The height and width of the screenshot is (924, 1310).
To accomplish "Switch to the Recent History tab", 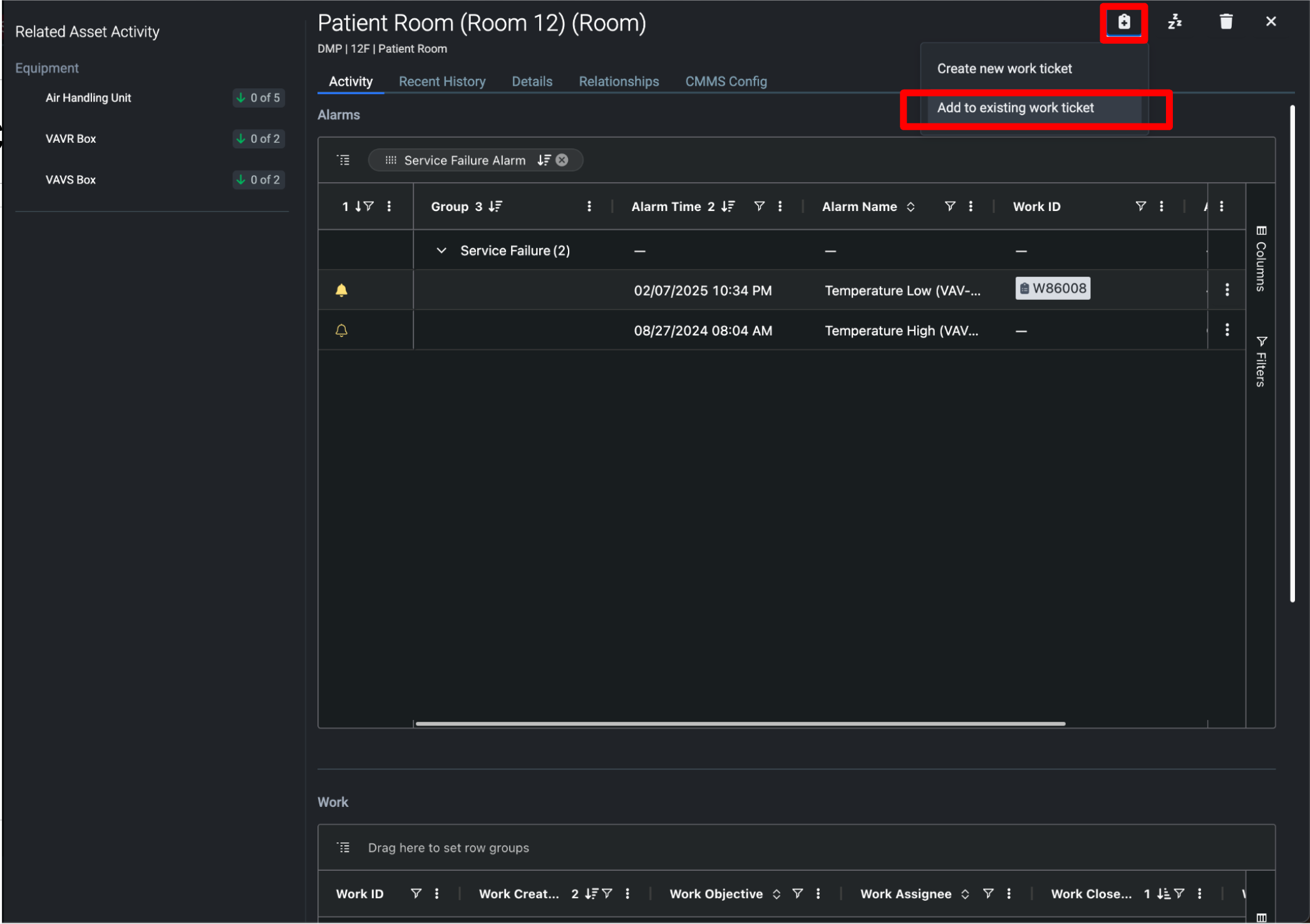I will click(x=442, y=82).
